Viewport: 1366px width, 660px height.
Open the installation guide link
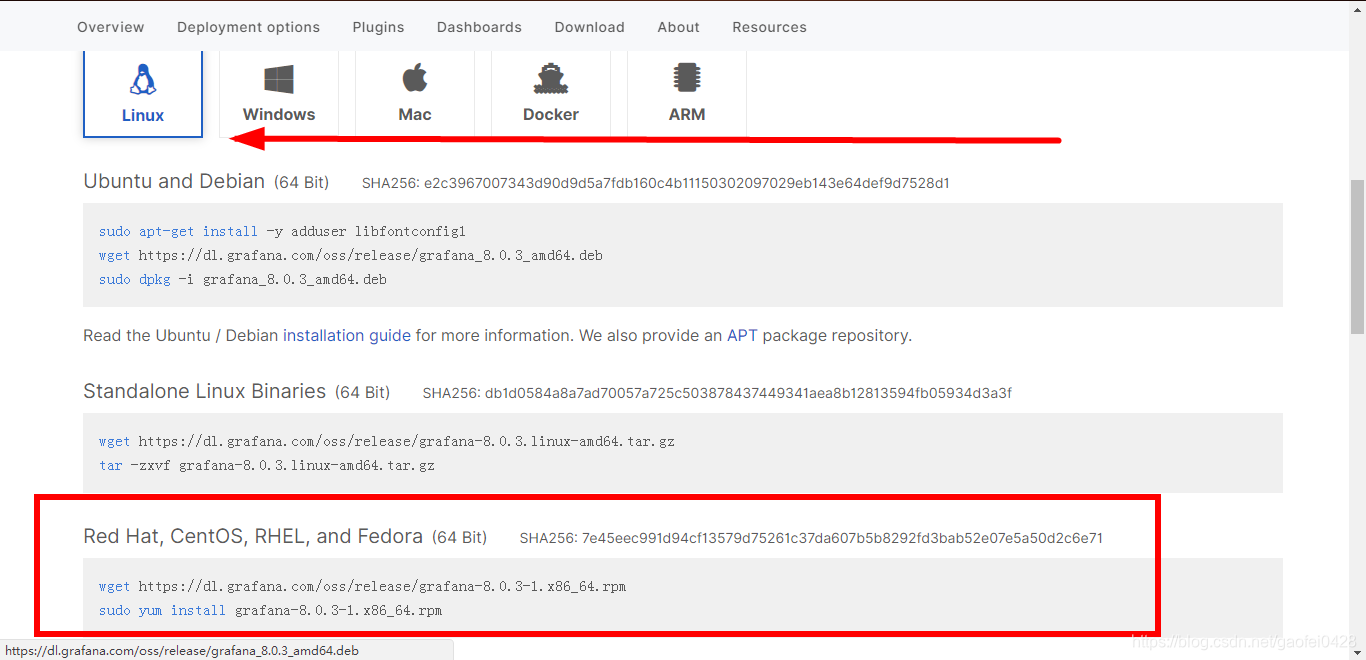(x=347, y=336)
